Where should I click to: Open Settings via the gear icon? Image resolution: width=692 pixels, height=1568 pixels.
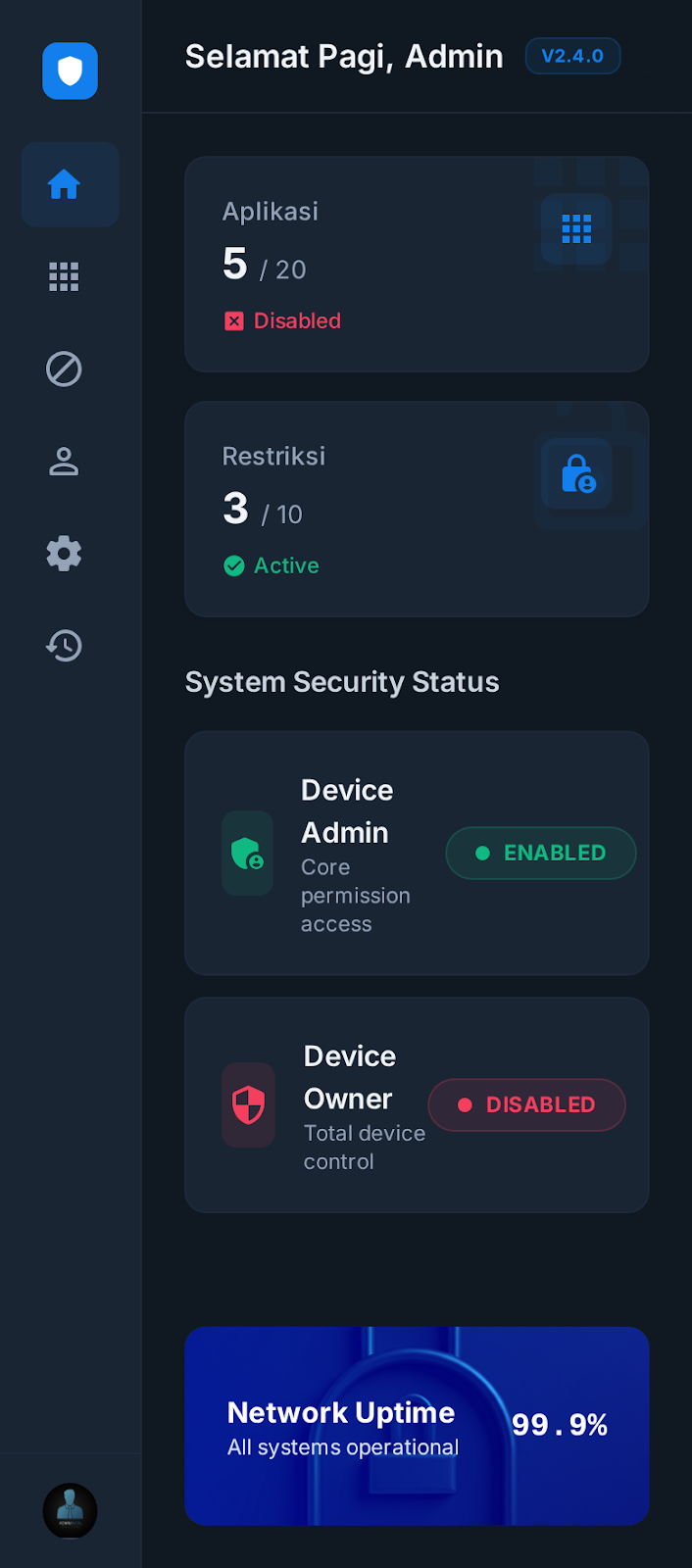click(64, 553)
